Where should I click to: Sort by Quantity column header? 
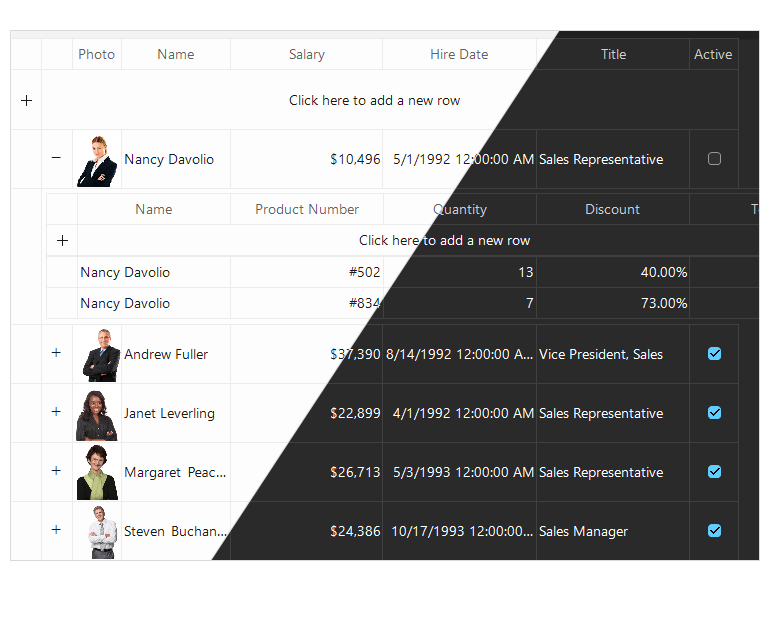pos(460,210)
